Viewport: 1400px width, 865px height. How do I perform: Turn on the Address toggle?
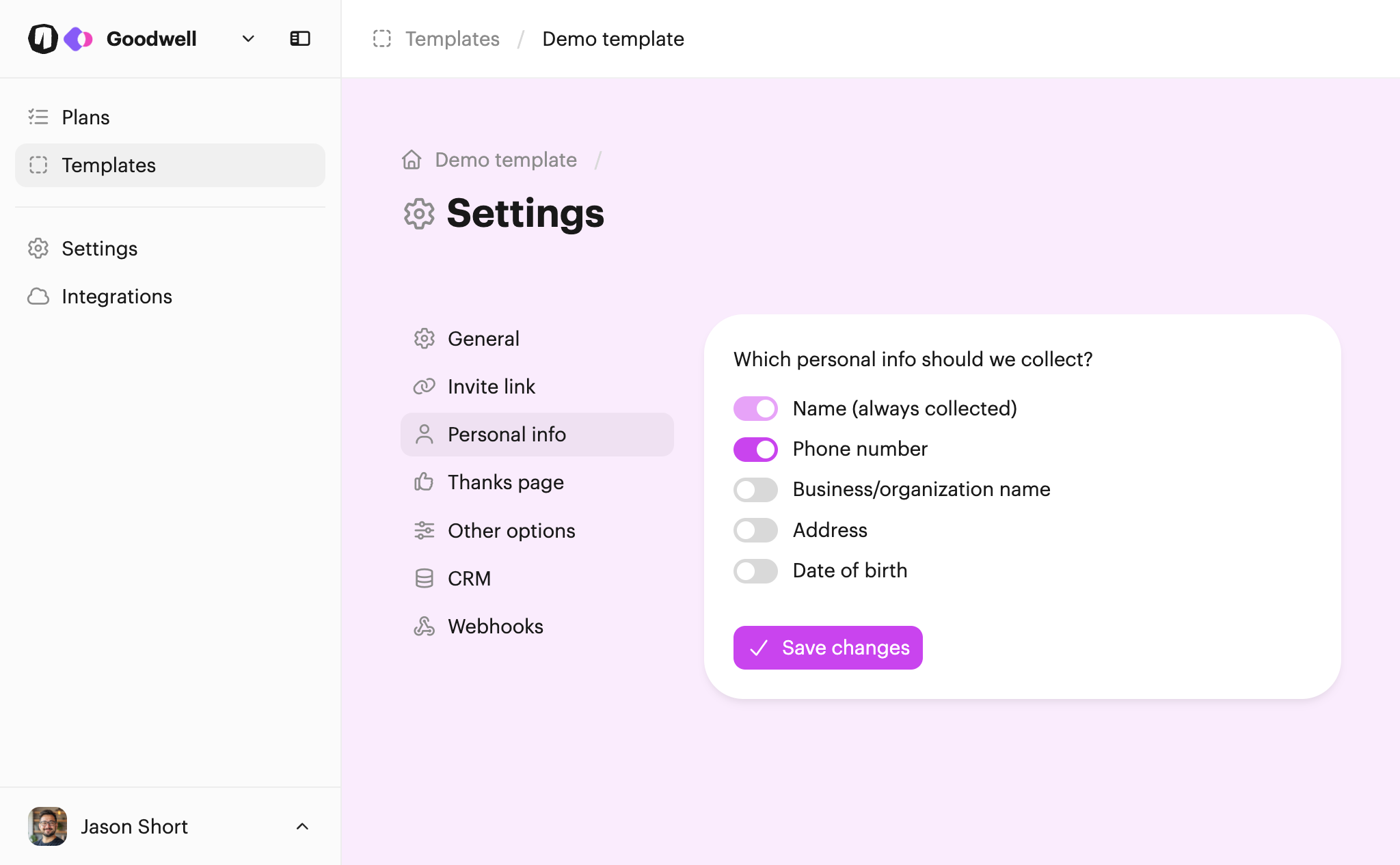click(x=755, y=530)
